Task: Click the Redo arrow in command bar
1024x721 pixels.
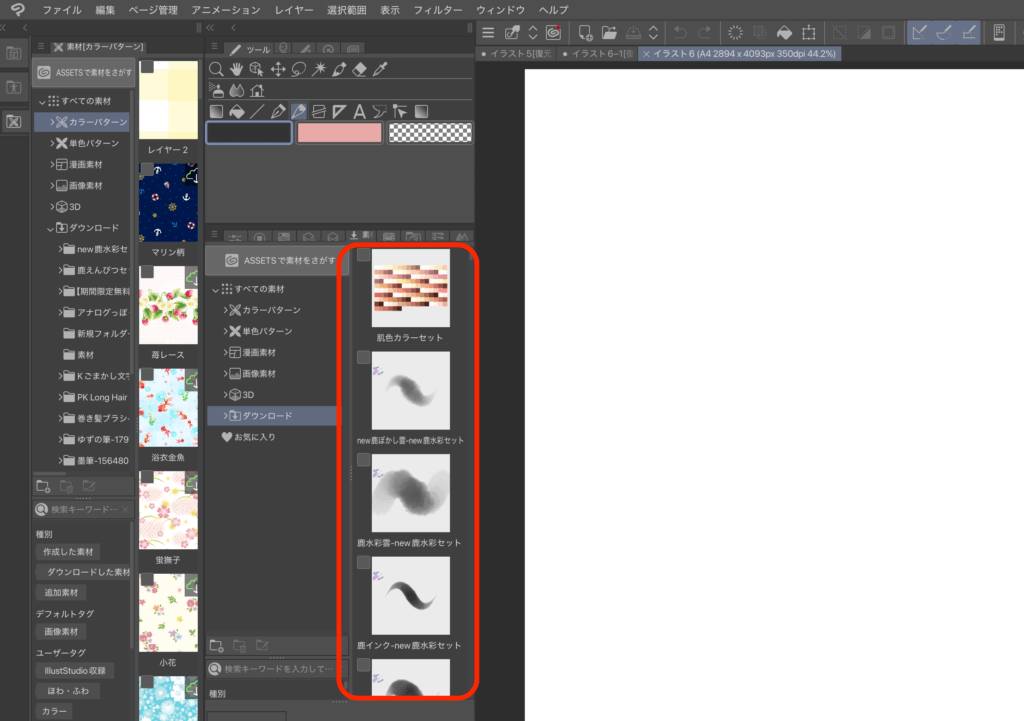Action: point(705,33)
